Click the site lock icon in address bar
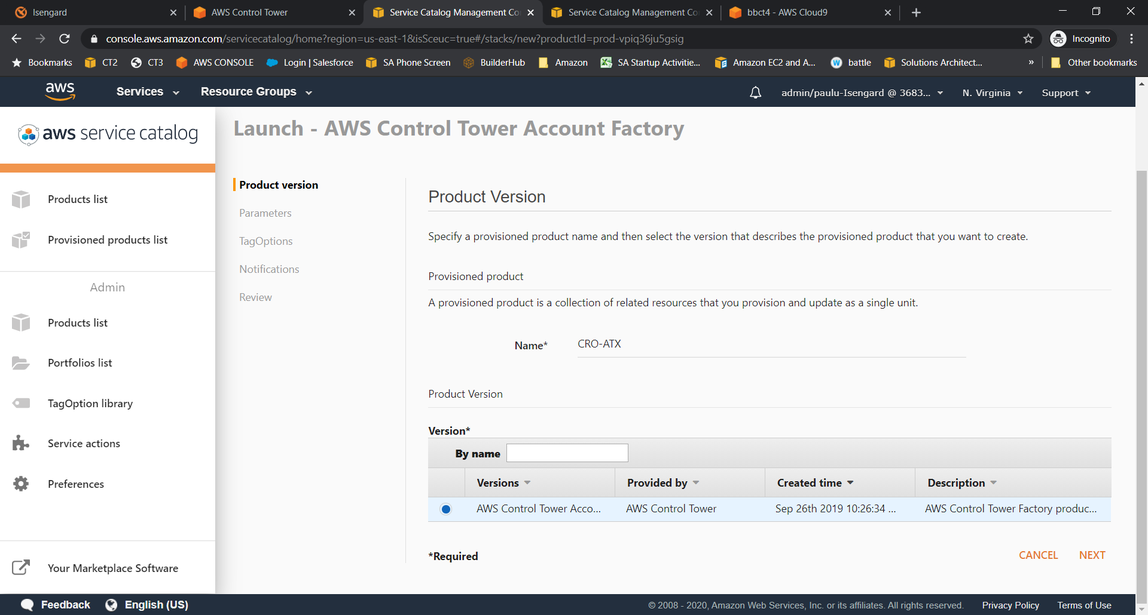Viewport: 1148px width, 615px height. (x=94, y=39)
